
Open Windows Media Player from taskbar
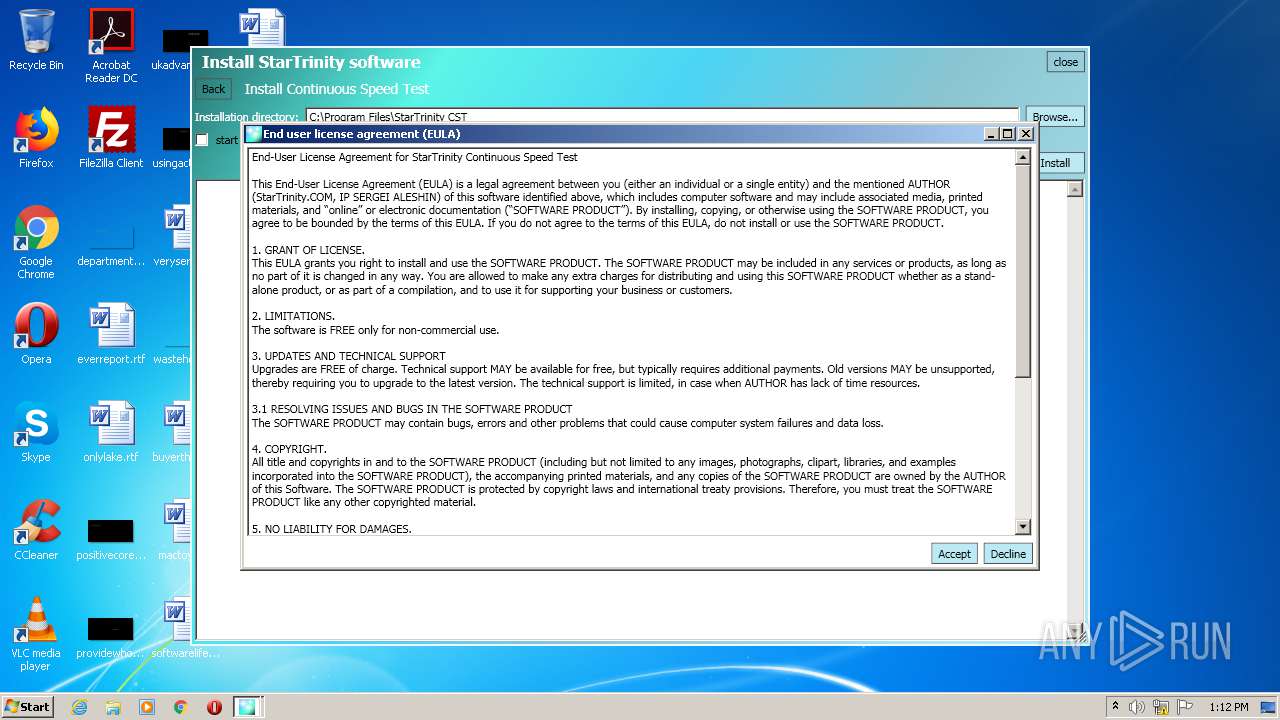(x=147, y=707)
